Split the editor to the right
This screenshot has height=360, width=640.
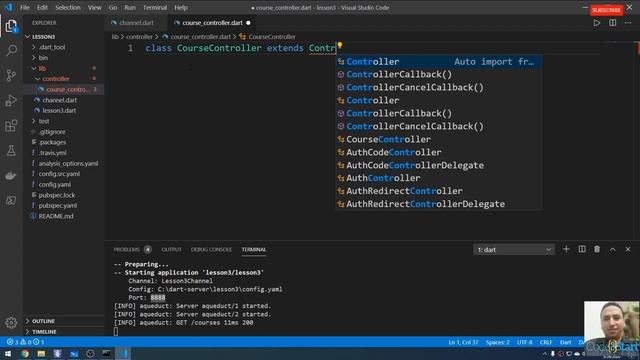pos(613,23)
